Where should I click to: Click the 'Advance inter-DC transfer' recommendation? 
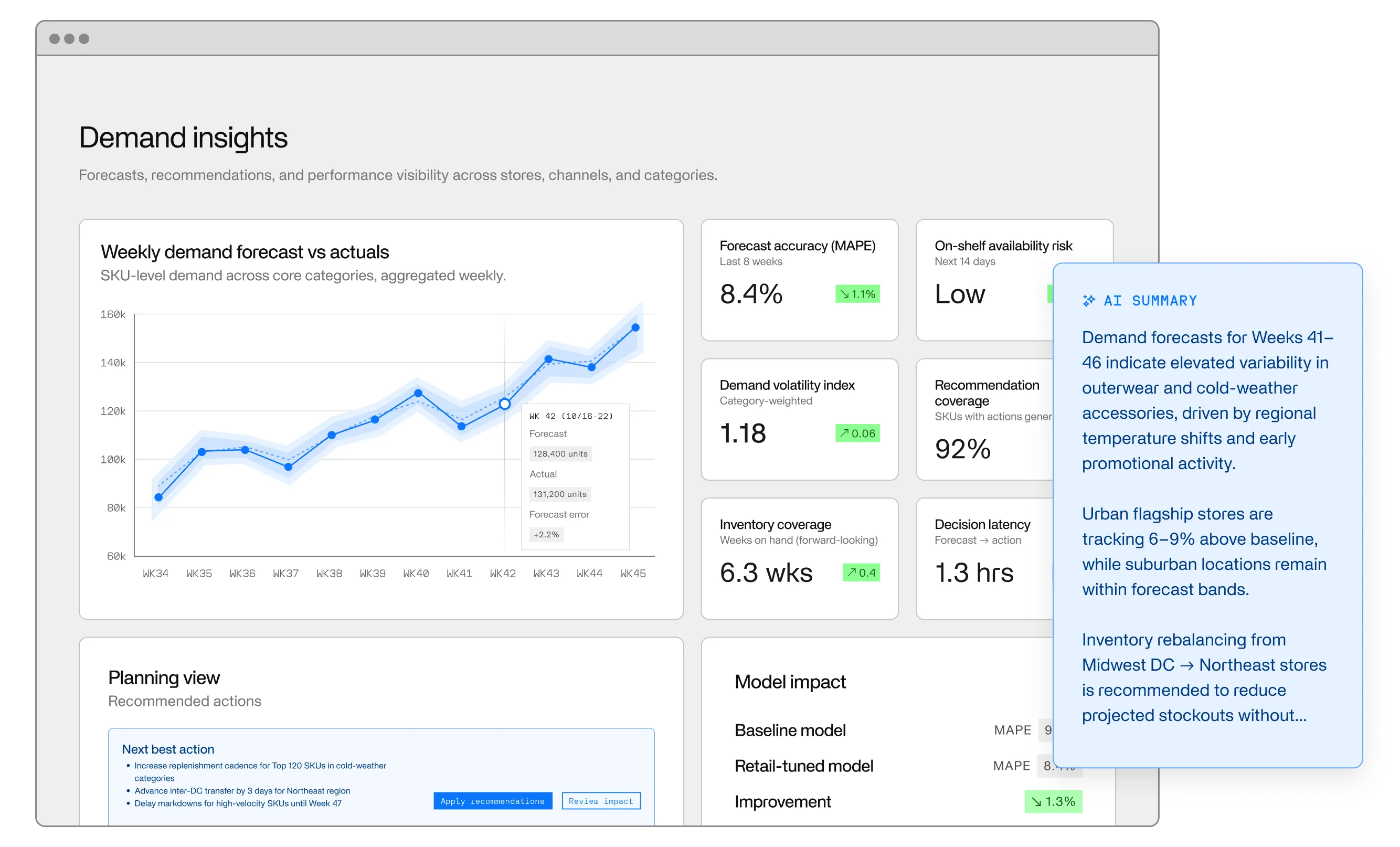(x=242, y=791)
